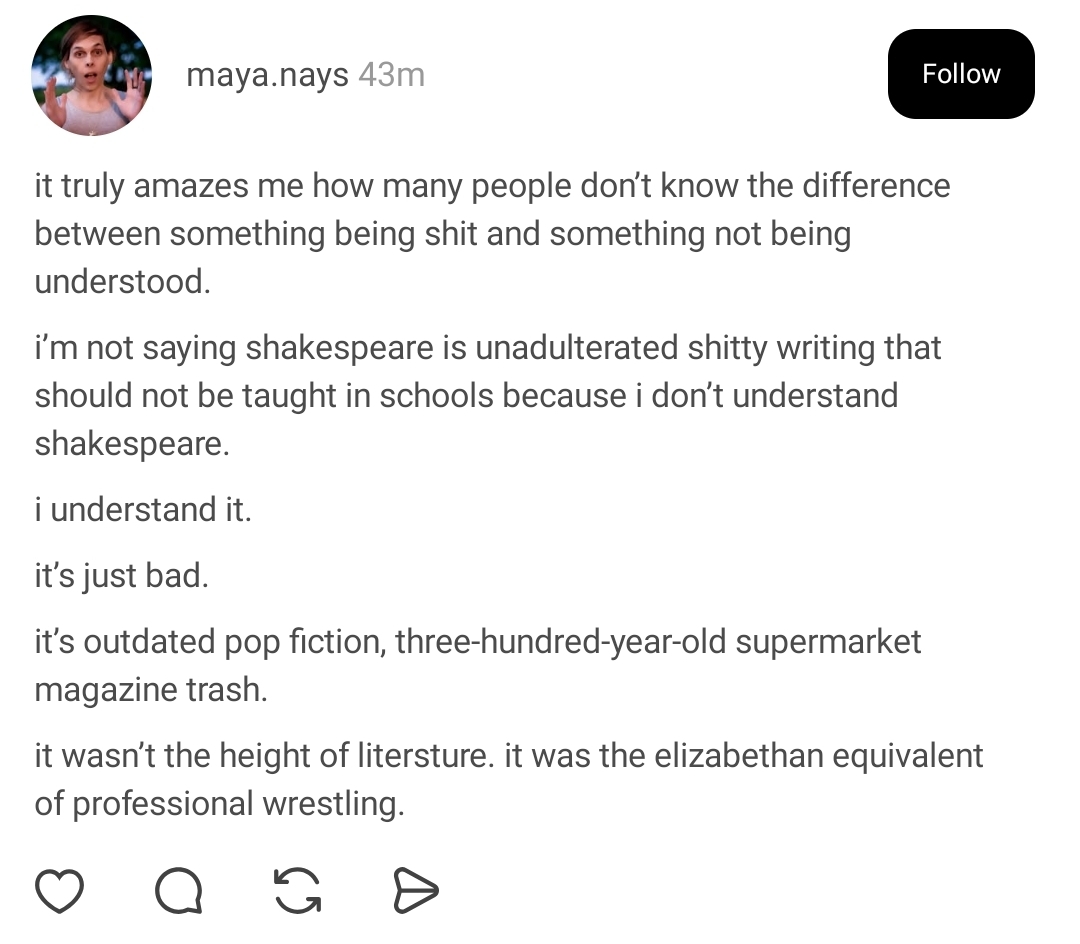Click the word "supermarket" in the post
Screen dimensions: 1080x944
point(828,641)
